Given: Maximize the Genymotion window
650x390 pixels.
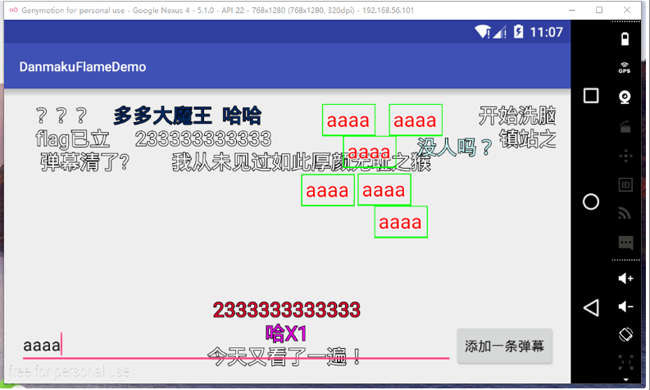Looking at the screenshot, I should point(599,10).
